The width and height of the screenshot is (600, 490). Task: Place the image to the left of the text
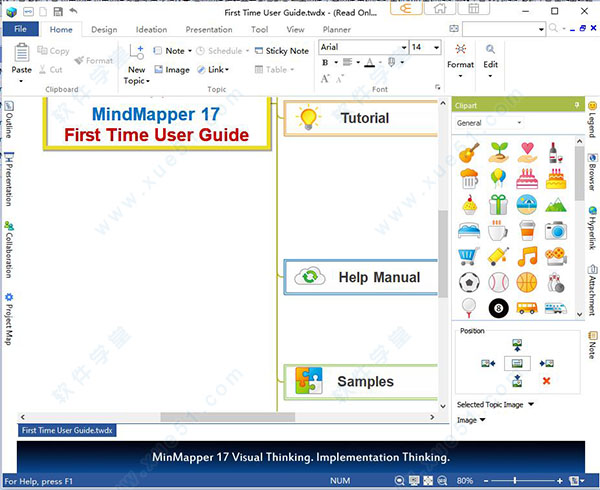tap(488, 363)
